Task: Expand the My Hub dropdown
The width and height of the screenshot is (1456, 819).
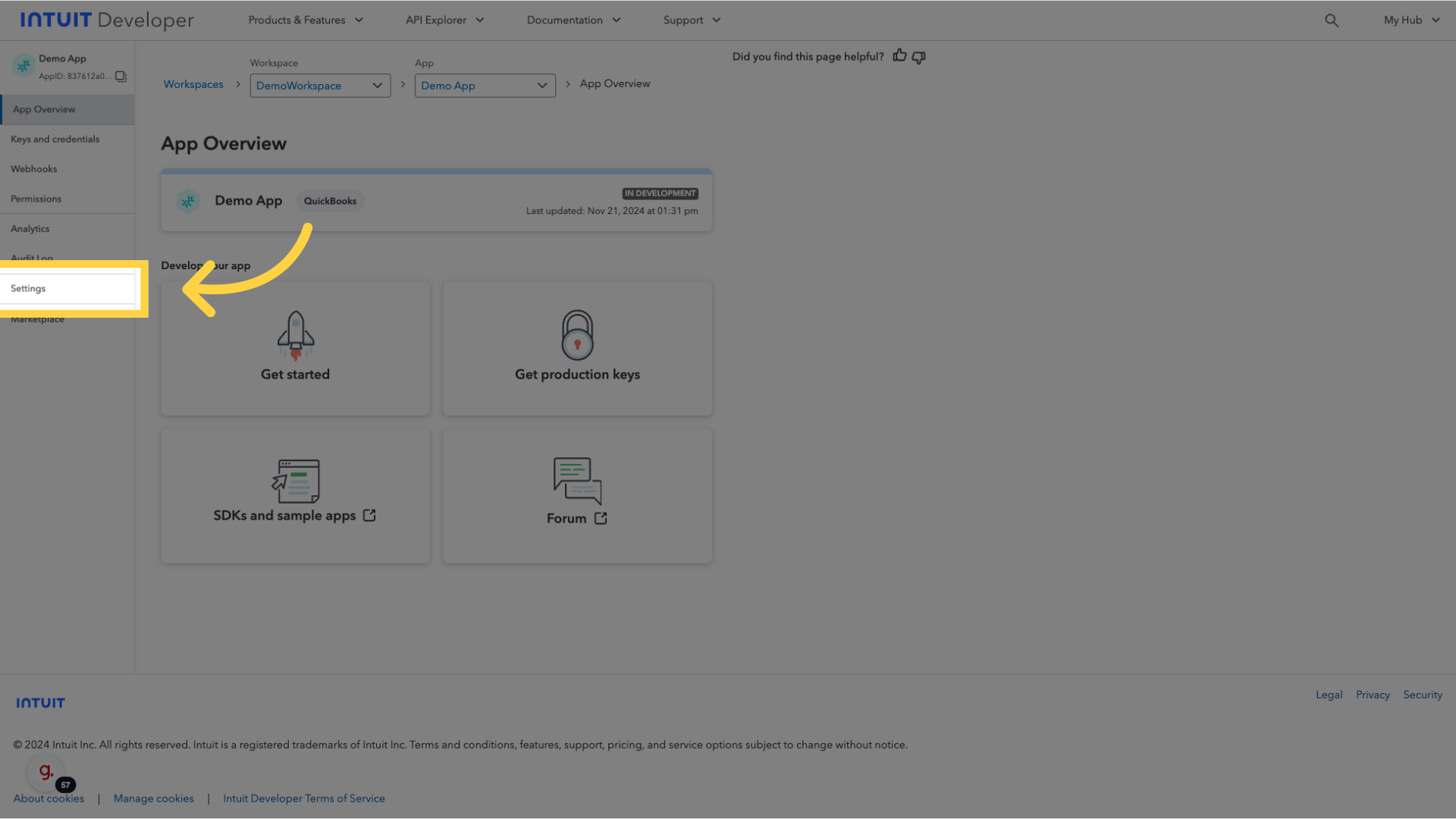Action: (1410, 20)
